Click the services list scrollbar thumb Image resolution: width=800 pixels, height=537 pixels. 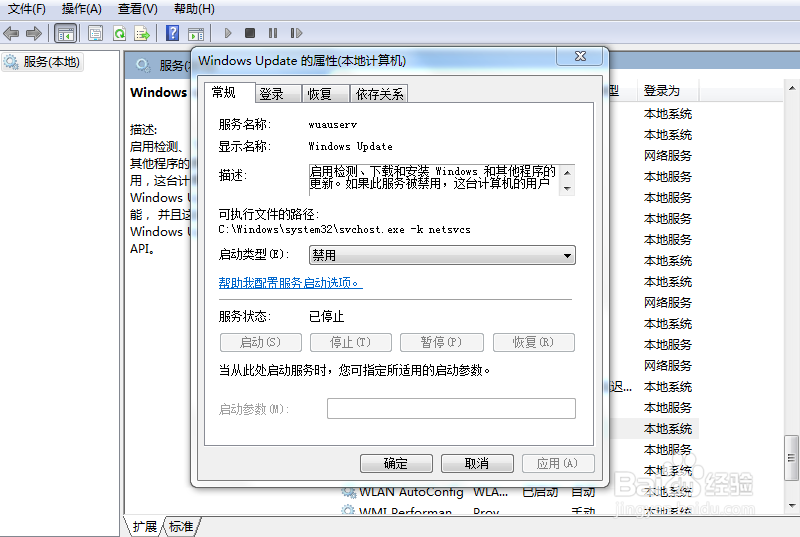pyautogui.click(x=792, y=457)
